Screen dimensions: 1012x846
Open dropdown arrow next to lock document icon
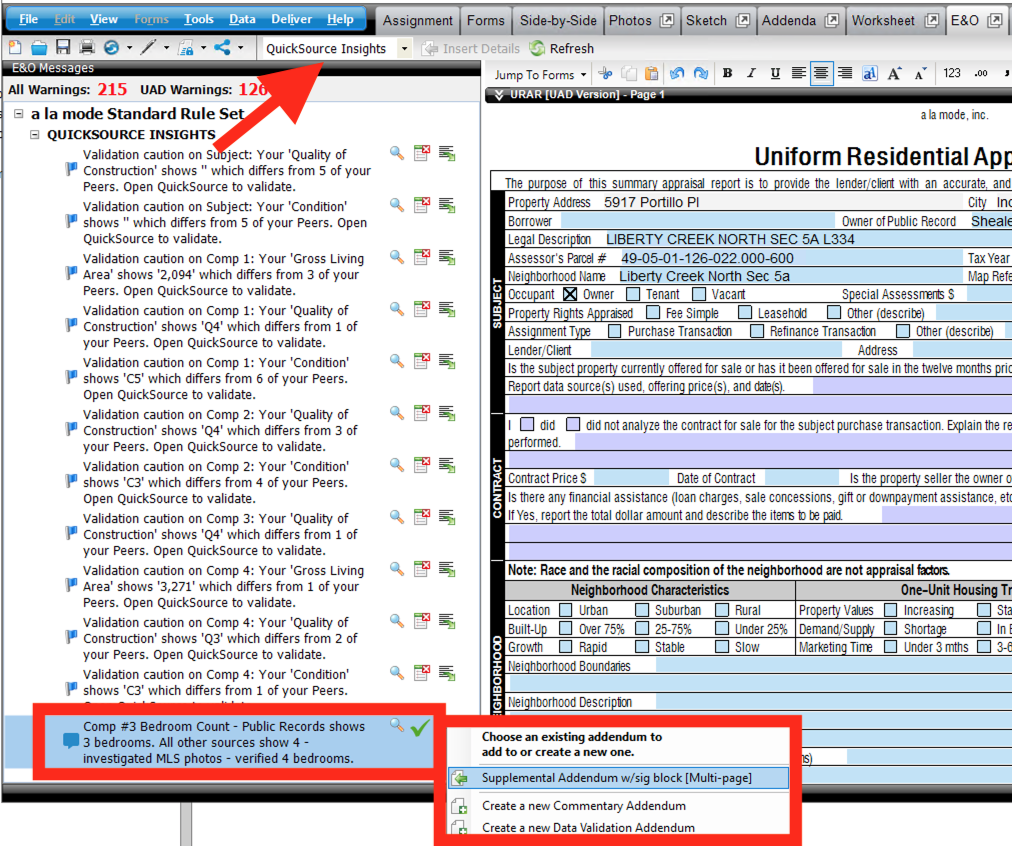click(x=203, y=48)
